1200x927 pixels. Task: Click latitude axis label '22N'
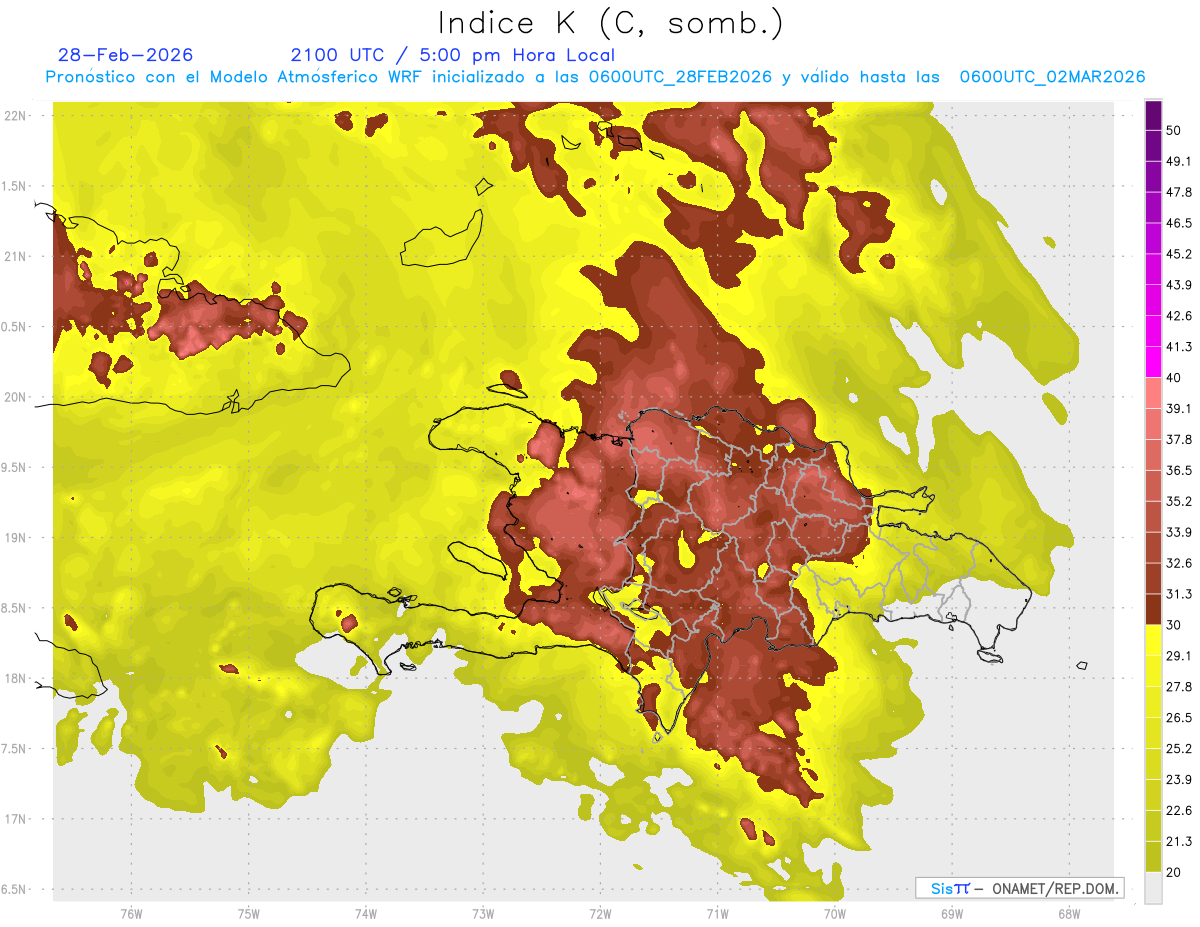point(17,116)
